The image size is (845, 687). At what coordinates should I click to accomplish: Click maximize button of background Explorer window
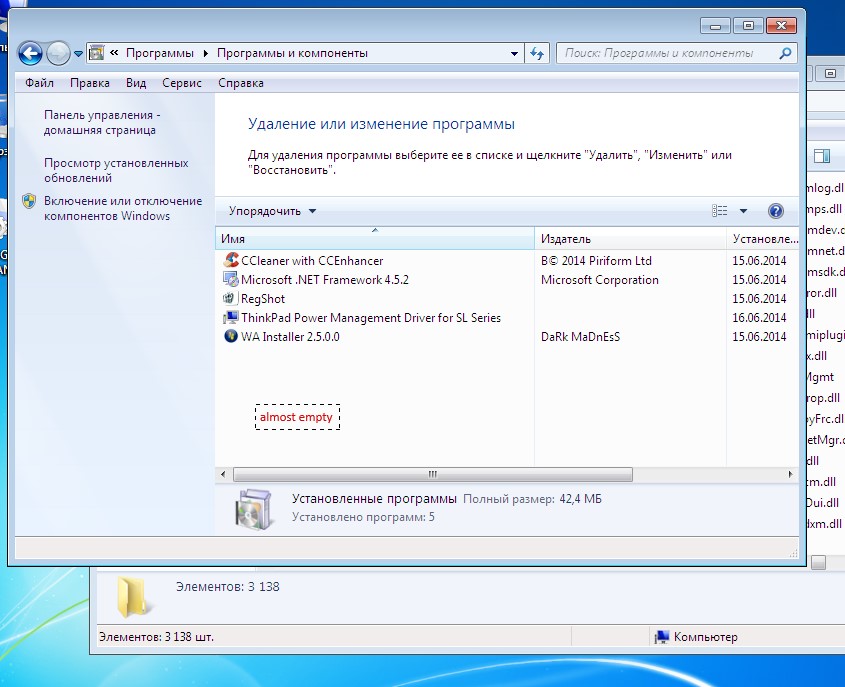click(x=830, y=73)
